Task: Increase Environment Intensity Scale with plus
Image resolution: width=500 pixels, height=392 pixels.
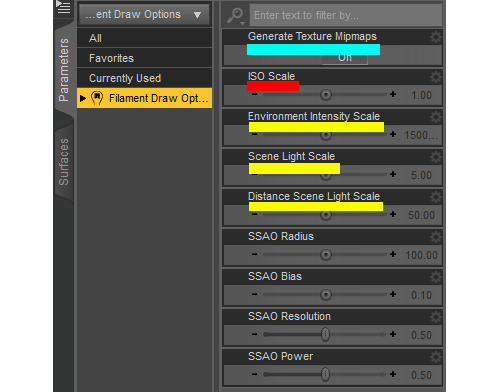Action: point(393,134)
